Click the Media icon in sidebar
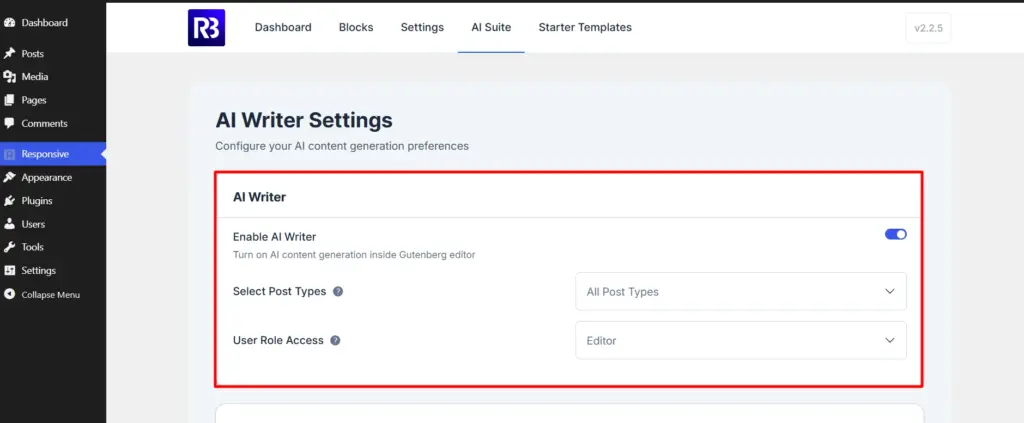1024x423 pixels. [9, 76]
